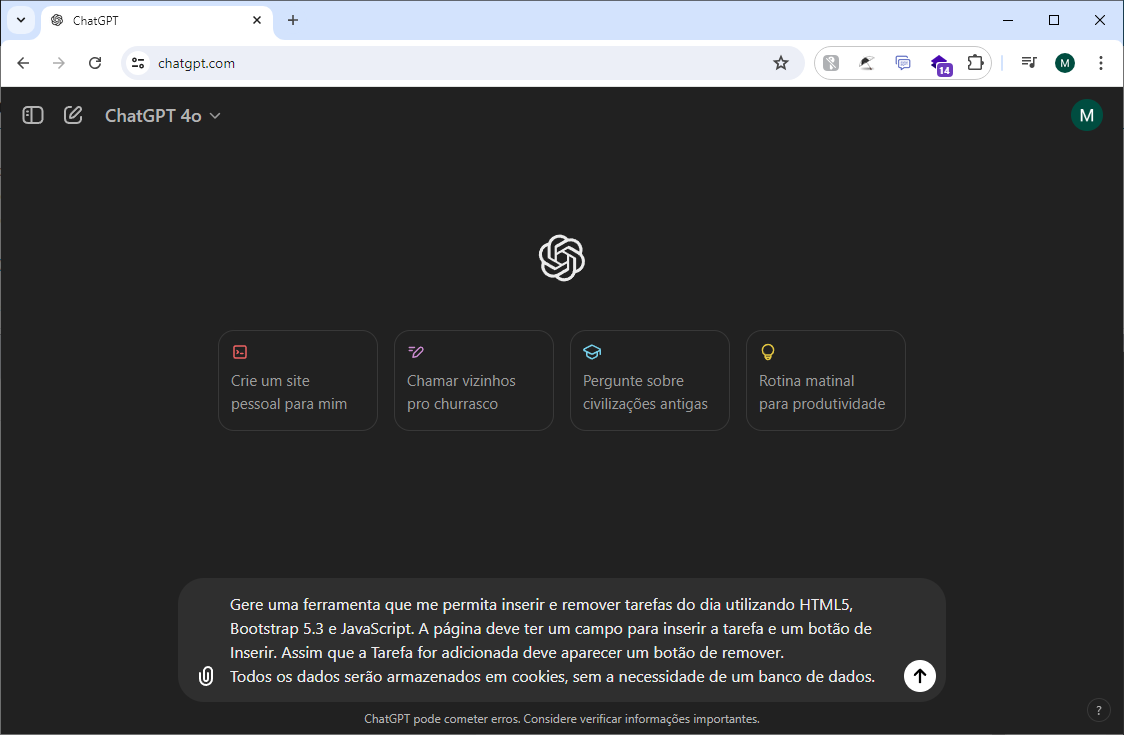The width and height of the screenshot is (1124, 735).
Task: Reload the page with the refresh icon
Action: coord(95,63)
